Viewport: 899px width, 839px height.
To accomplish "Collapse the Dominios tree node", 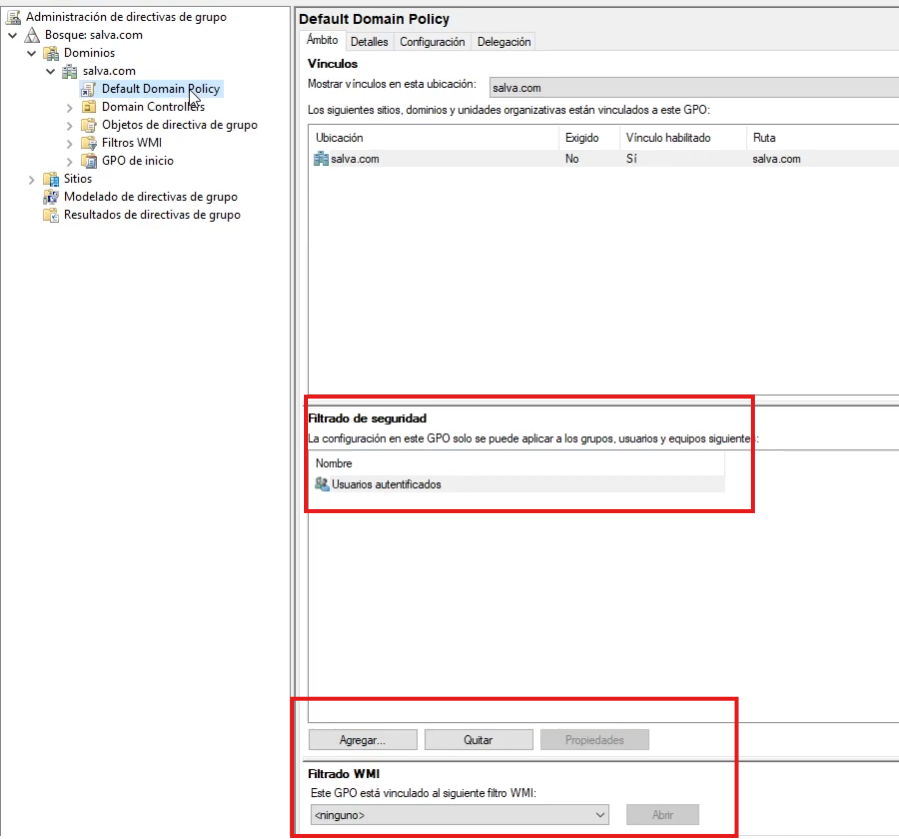I will pos(31,53).
